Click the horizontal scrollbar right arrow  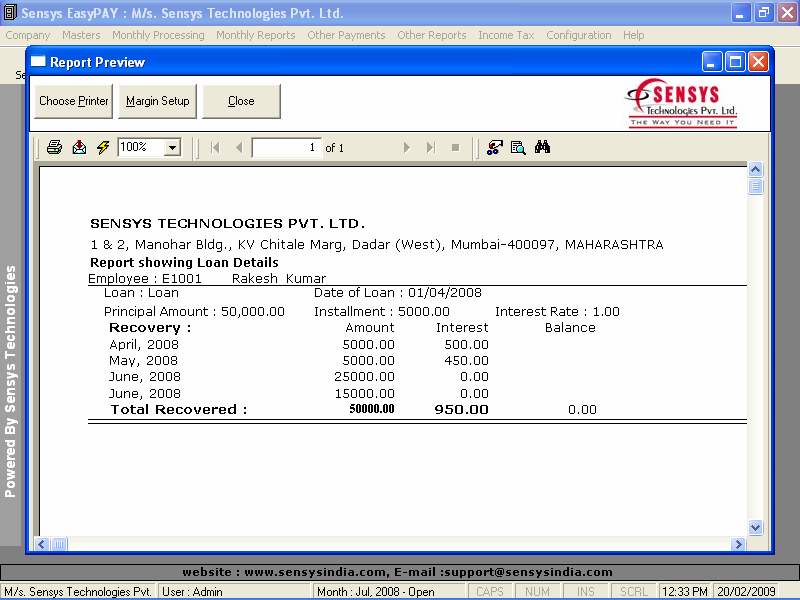738,544
